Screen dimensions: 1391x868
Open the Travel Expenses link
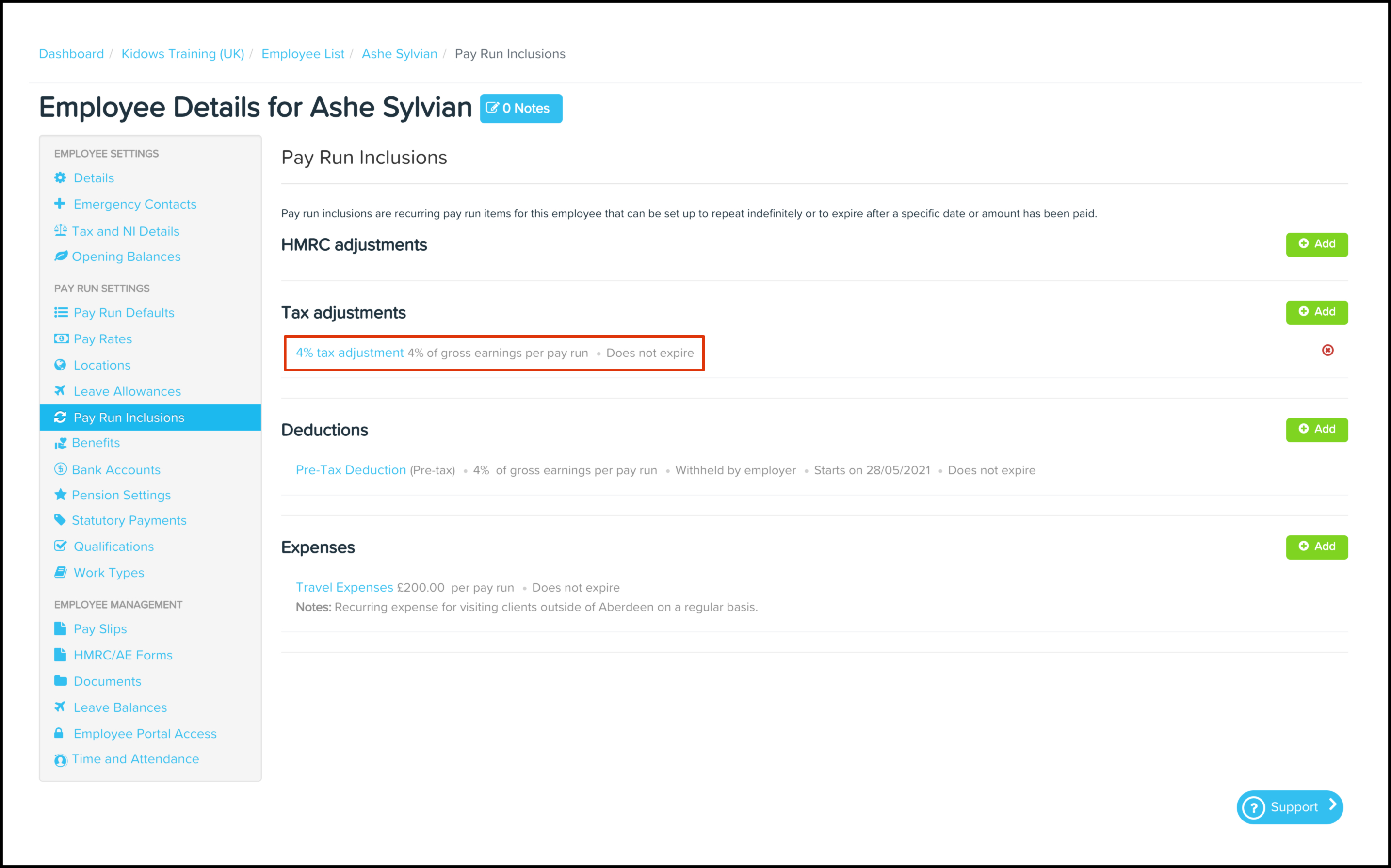click(344, 587)
